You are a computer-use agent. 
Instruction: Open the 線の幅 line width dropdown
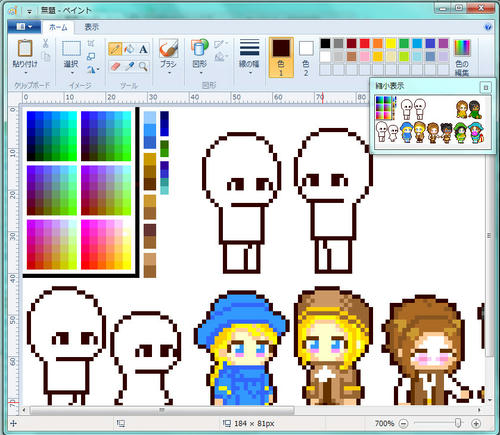tap(249, 57)
